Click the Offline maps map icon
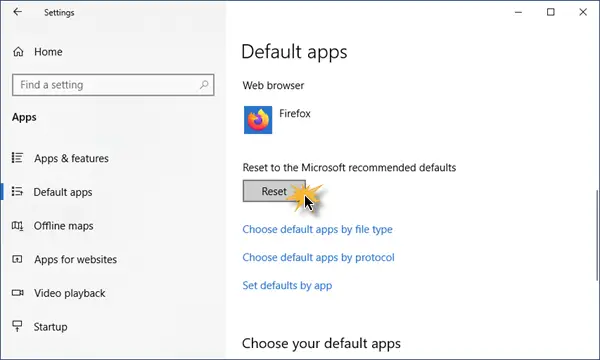This screenshot has height=360, width=600. click(x=17, y=226)
